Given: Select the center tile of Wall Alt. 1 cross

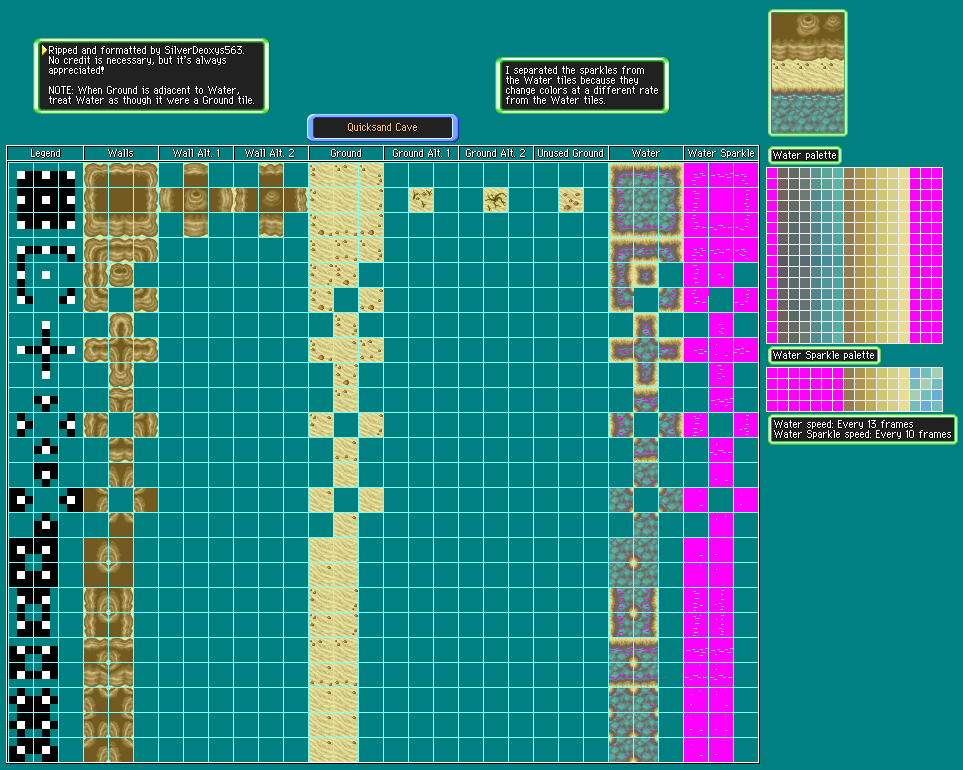Looking at the screenshot, I should coord(196,200).
